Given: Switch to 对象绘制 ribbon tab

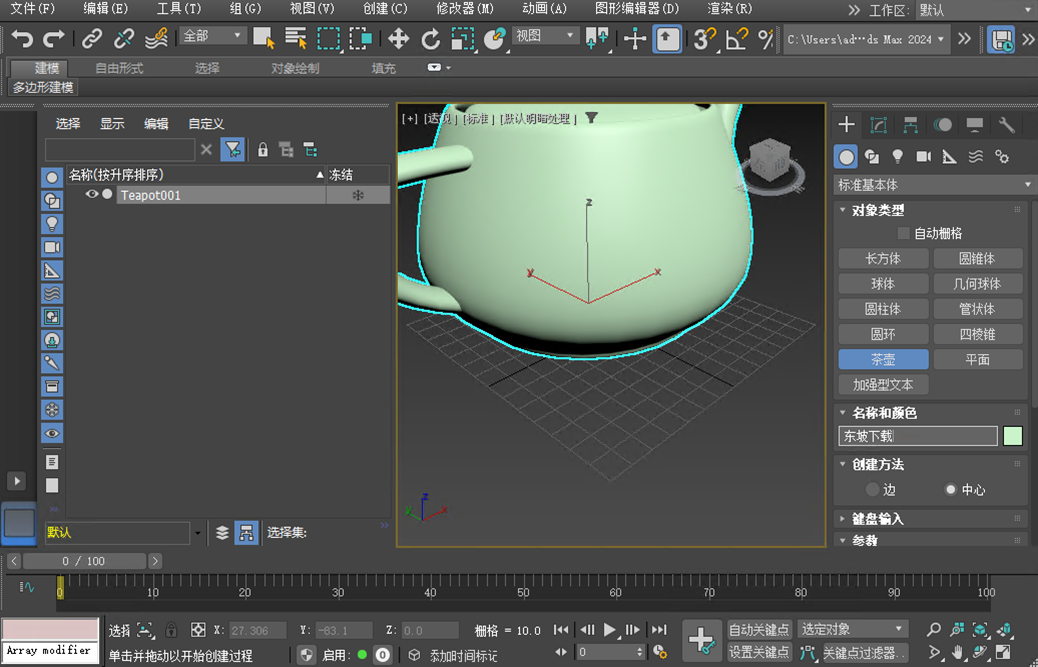Looking at the screenshot, I should pyautogui.click(x=295, y=68).
